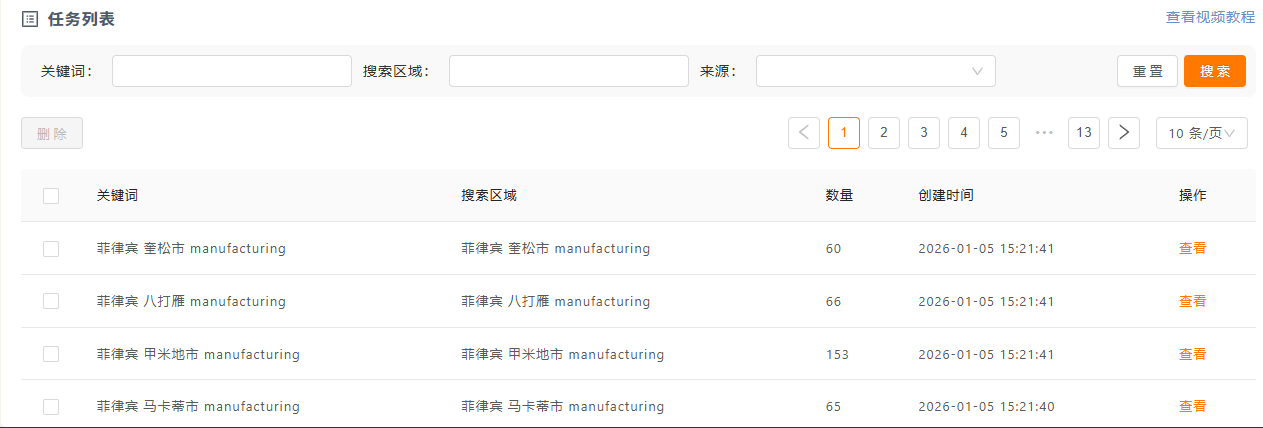Image resolution: width=1263 pixels, height=428 pixels.
Task: Click the 重置 reset button
Action: click(x=1147, y=71)
